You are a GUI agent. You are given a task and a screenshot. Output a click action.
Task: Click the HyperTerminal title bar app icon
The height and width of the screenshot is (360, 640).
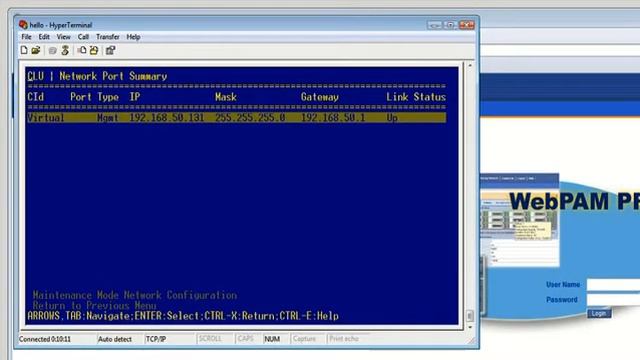point(23,25)
